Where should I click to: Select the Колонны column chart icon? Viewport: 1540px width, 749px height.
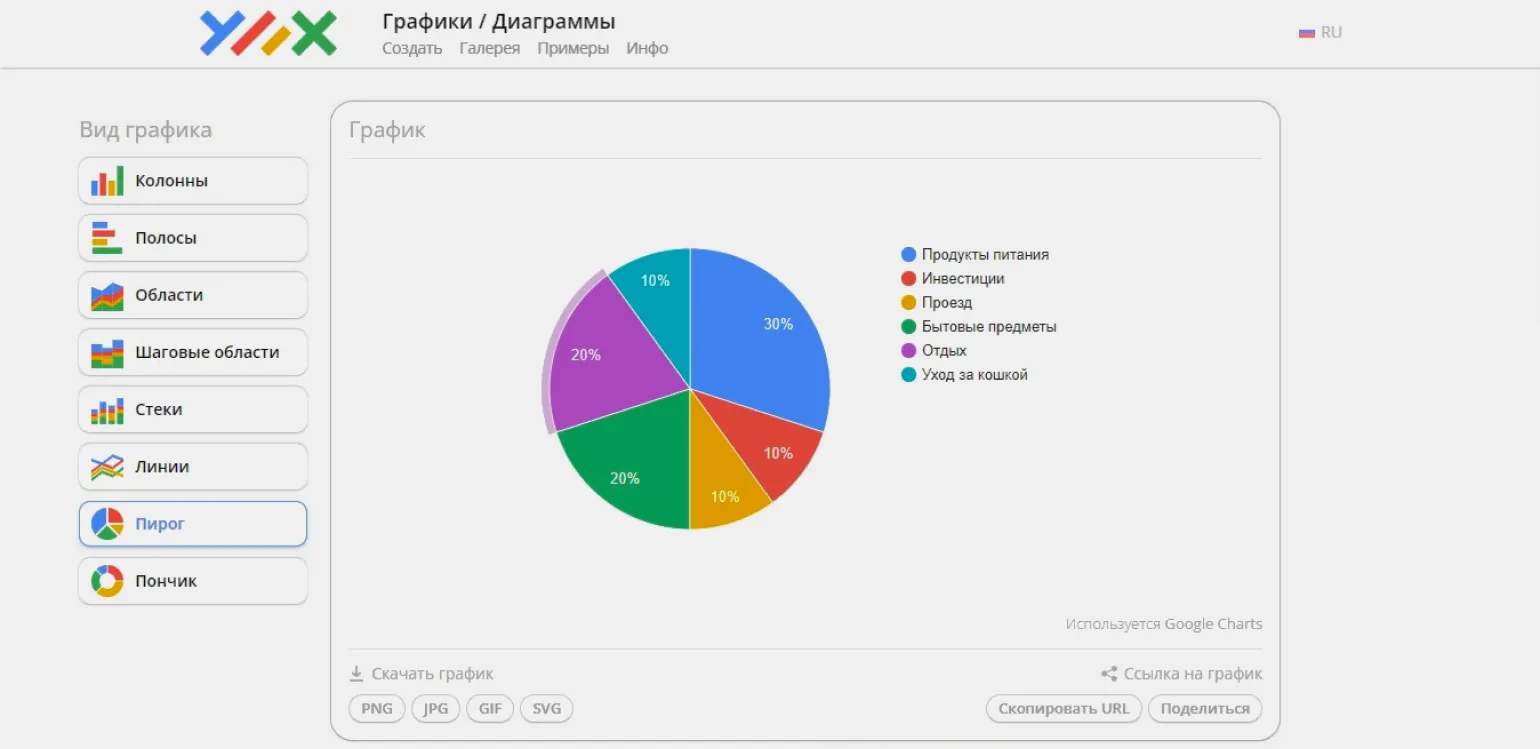[x=107, y=181]
